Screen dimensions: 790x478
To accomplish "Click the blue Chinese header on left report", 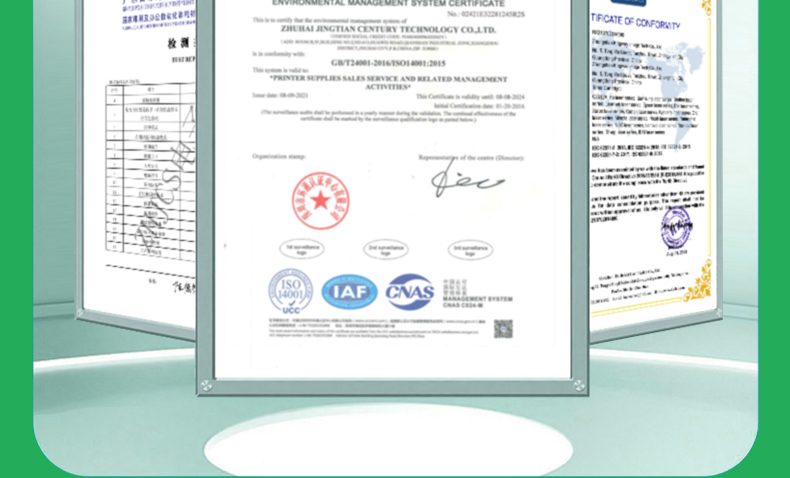I will coord(159,17).
